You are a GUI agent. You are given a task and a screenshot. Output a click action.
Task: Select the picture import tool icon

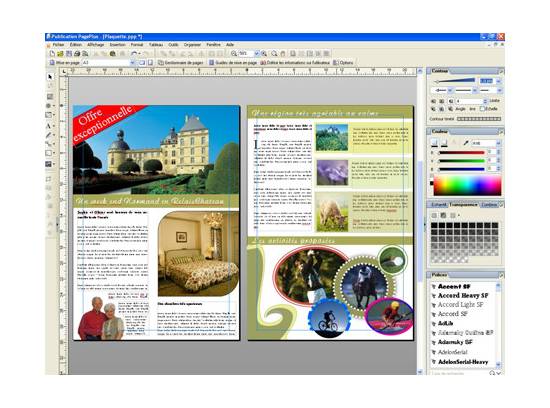pyautogui.click(x=48, y=164)
